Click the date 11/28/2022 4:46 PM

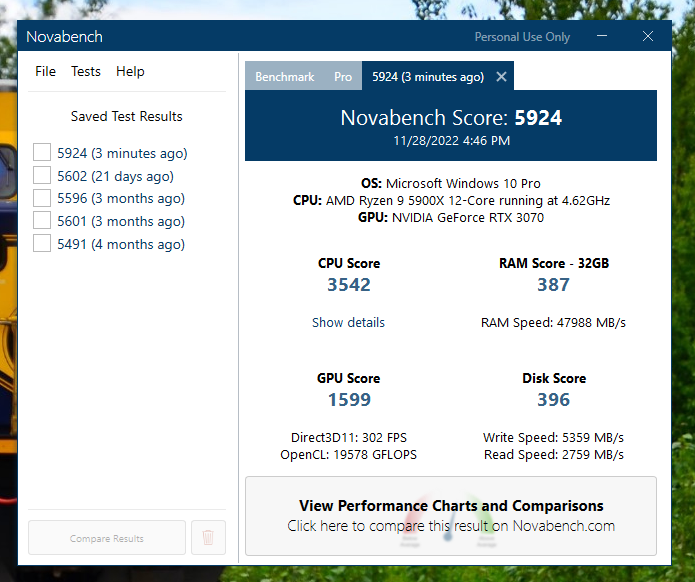point(452,141)
